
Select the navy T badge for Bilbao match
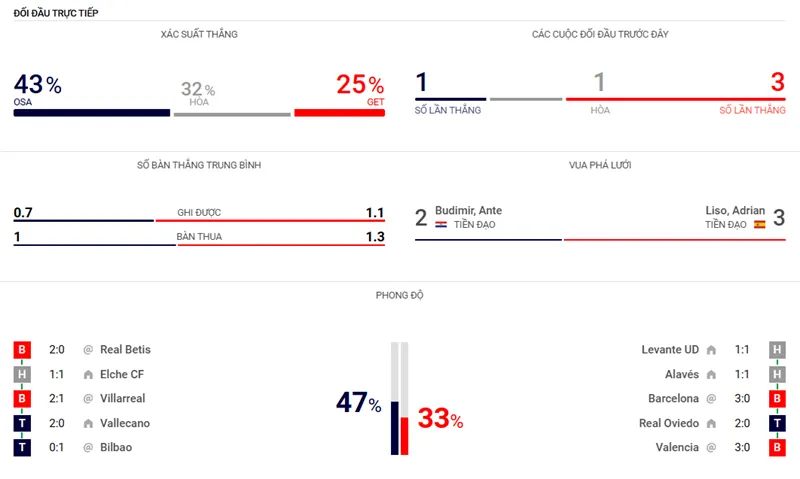22,448
